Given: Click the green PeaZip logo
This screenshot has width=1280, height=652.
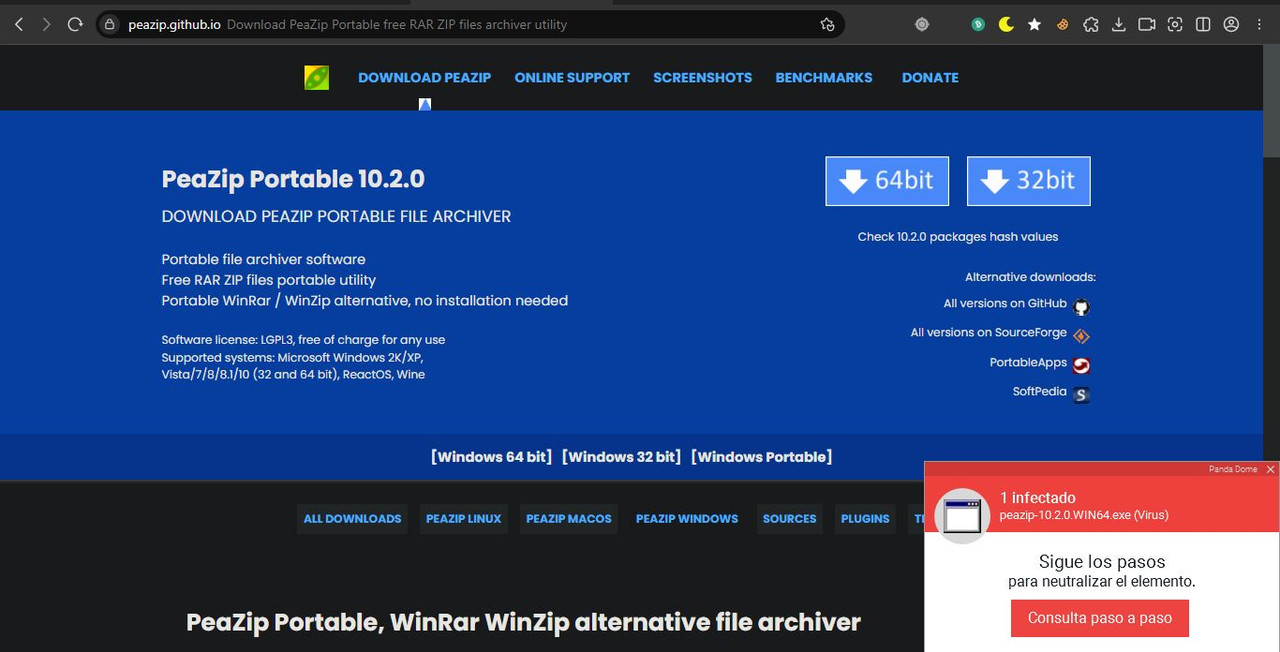Looking at the screenshot, I should [x=316, y=77].
